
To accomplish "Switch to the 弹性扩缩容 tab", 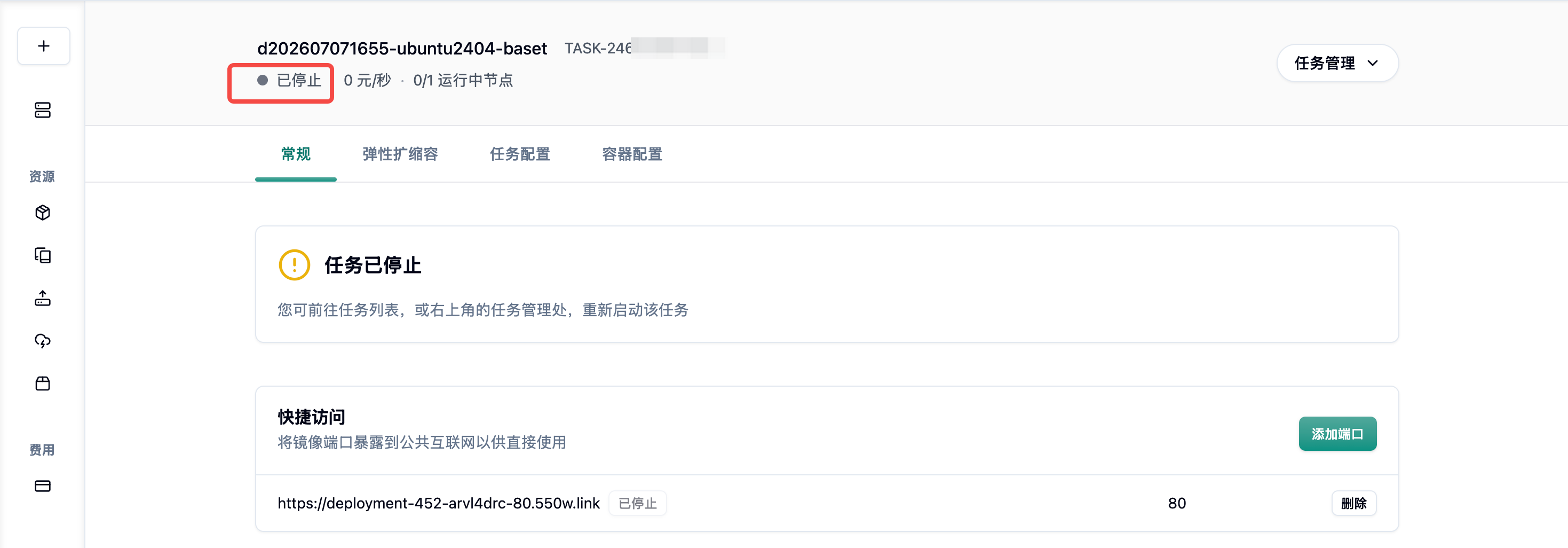I will (x=400, y=154).
